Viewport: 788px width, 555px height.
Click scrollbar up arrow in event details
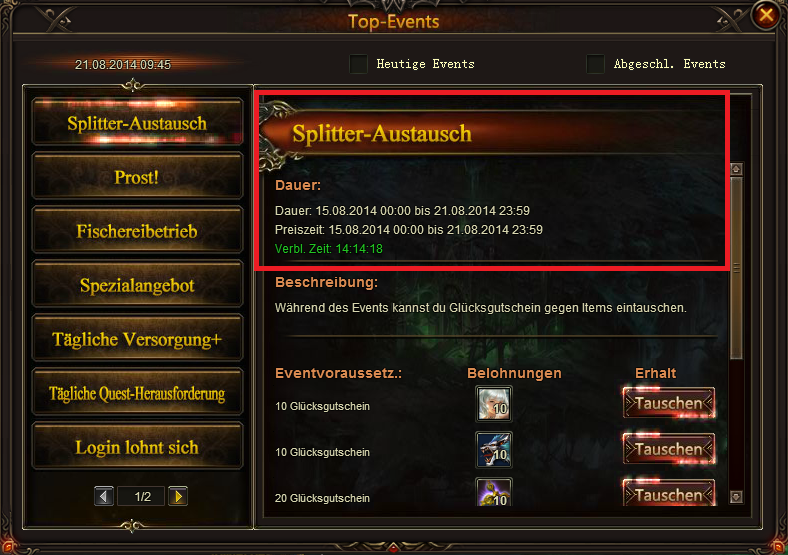pyautogui.click(x=736, y=169)
